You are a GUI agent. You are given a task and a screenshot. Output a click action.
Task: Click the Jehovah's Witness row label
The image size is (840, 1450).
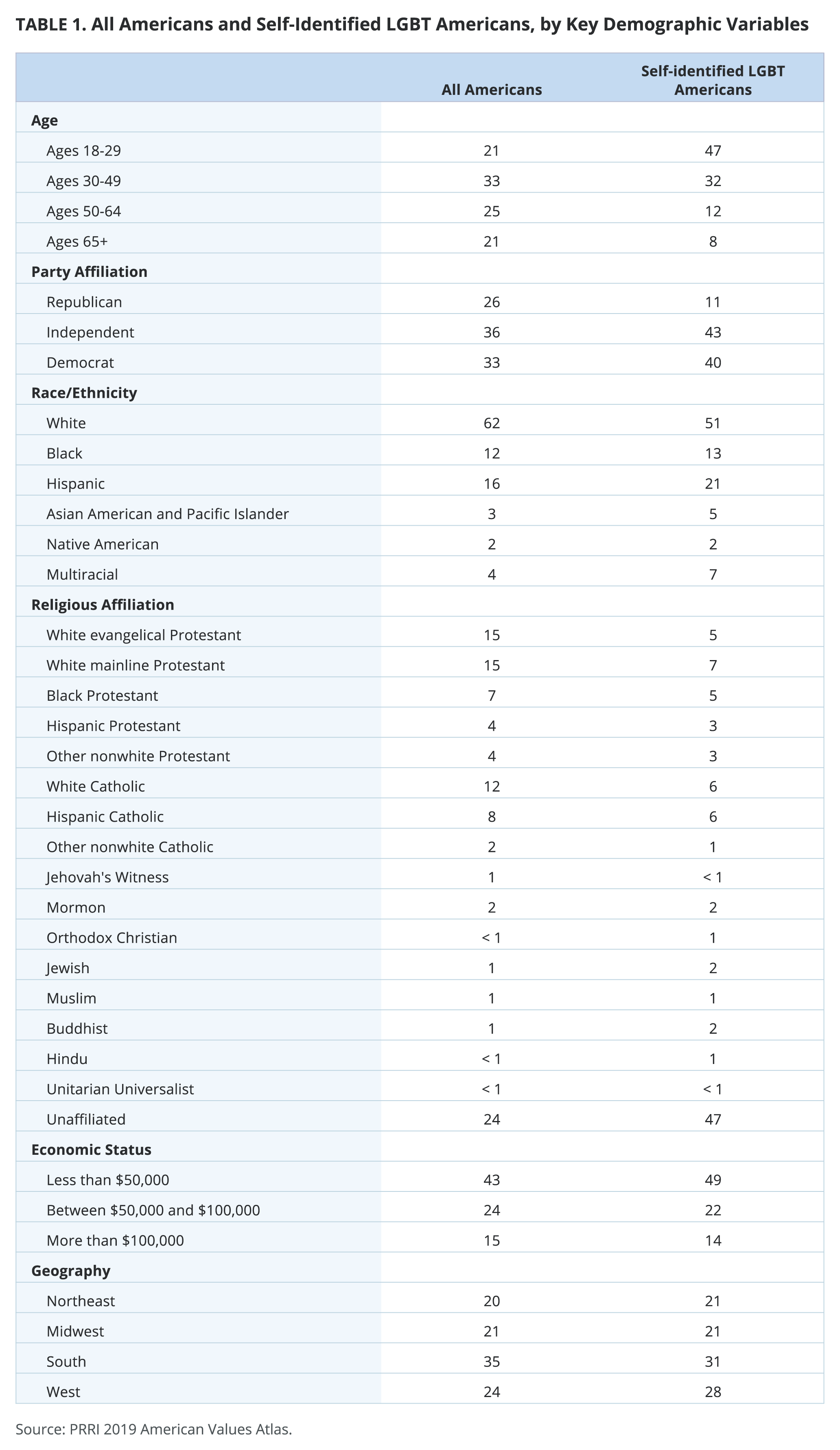point(107,877)
